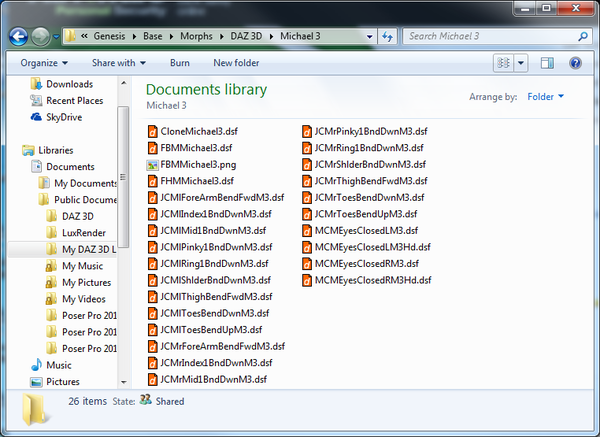Screen dimensions: 600x437
Task: Select LuxRender folder in navigation tree
Action: click(75, 233)
